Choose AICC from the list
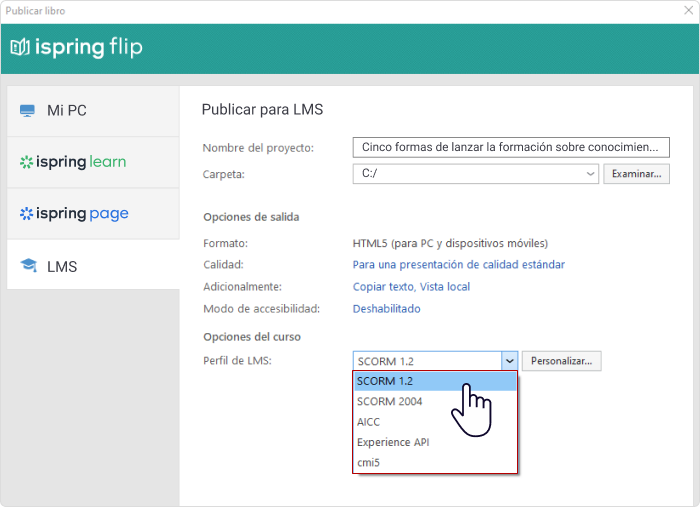Viewport: 700px width, 507px height. click(435, 422)
